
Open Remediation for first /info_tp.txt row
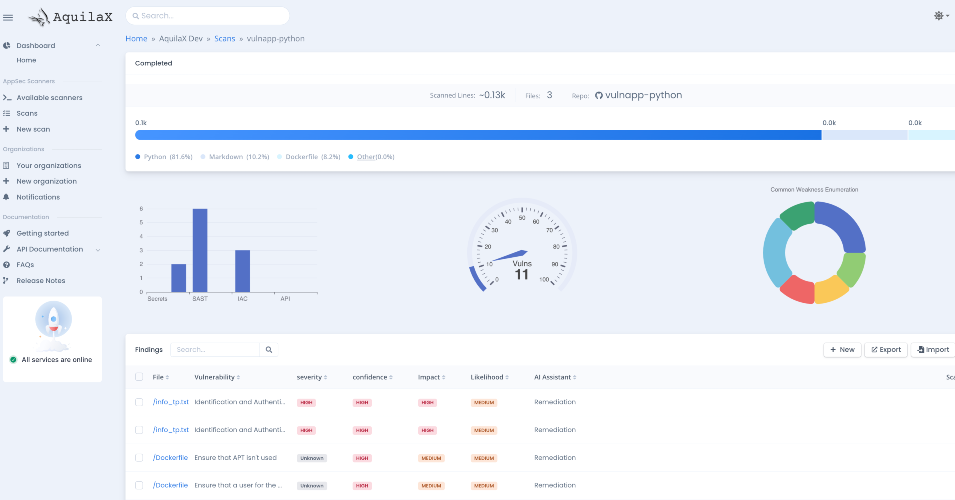coord(555,402)
